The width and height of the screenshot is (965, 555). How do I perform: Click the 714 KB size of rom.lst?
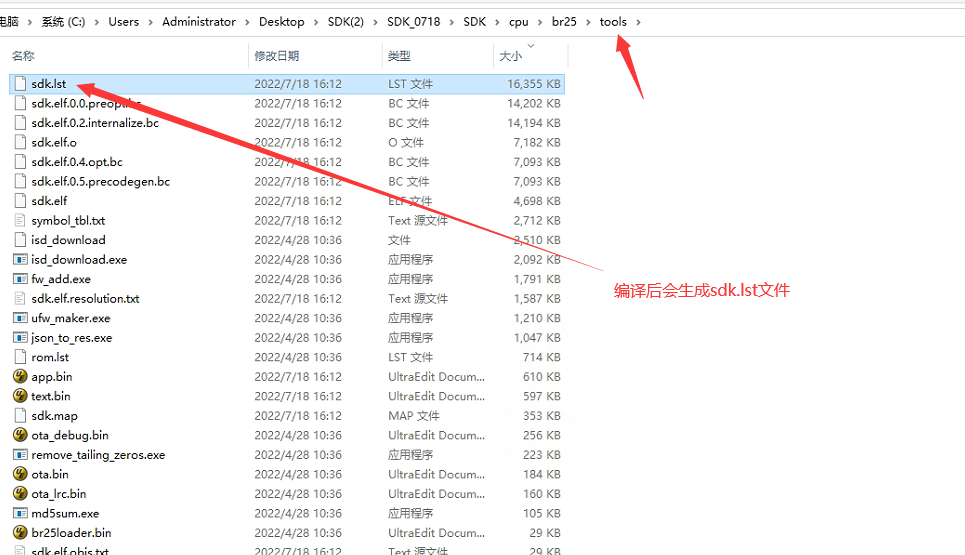tap(542, 357)
